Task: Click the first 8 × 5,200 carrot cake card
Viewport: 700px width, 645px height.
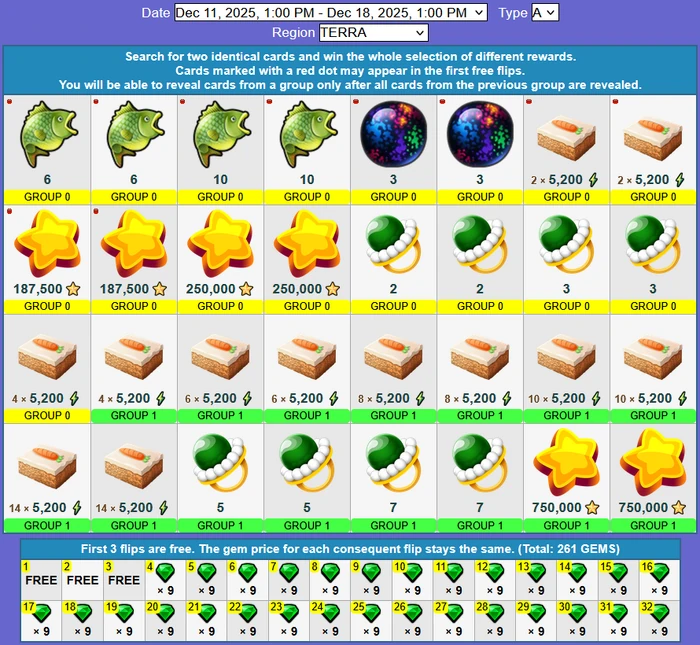Action: click(393, 369)
